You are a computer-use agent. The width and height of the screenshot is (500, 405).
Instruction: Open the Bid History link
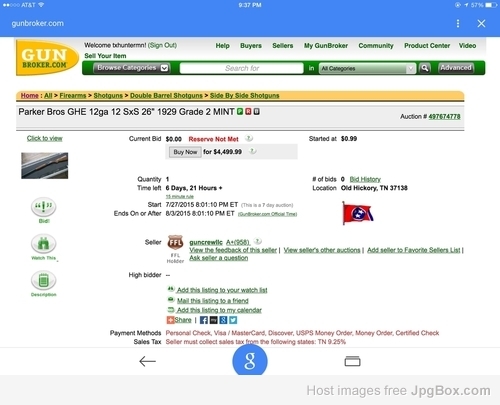click(365, 179)
